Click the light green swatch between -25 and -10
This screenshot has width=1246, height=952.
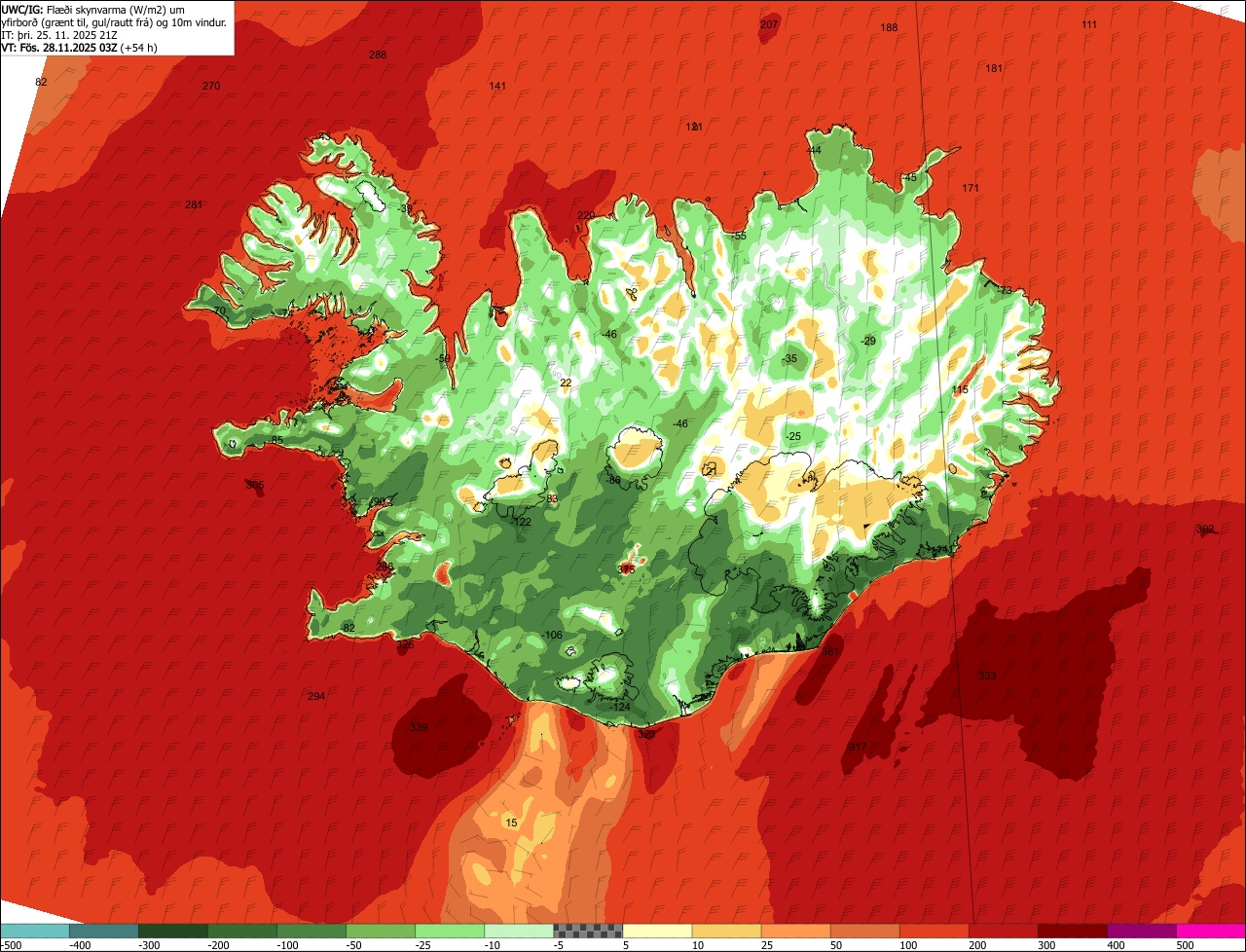point(450,931)
